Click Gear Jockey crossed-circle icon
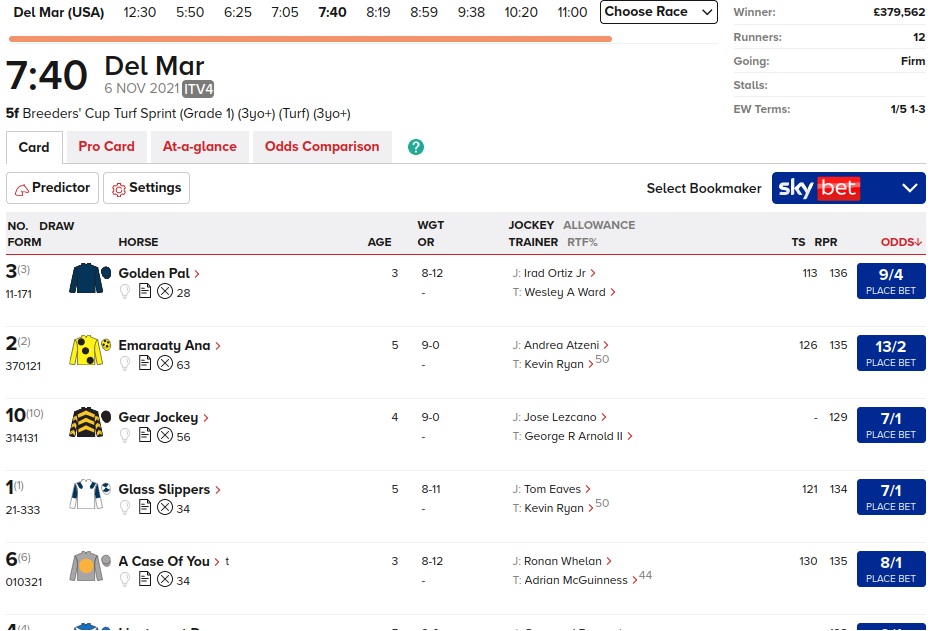The image size is (931, 631). 165,435
